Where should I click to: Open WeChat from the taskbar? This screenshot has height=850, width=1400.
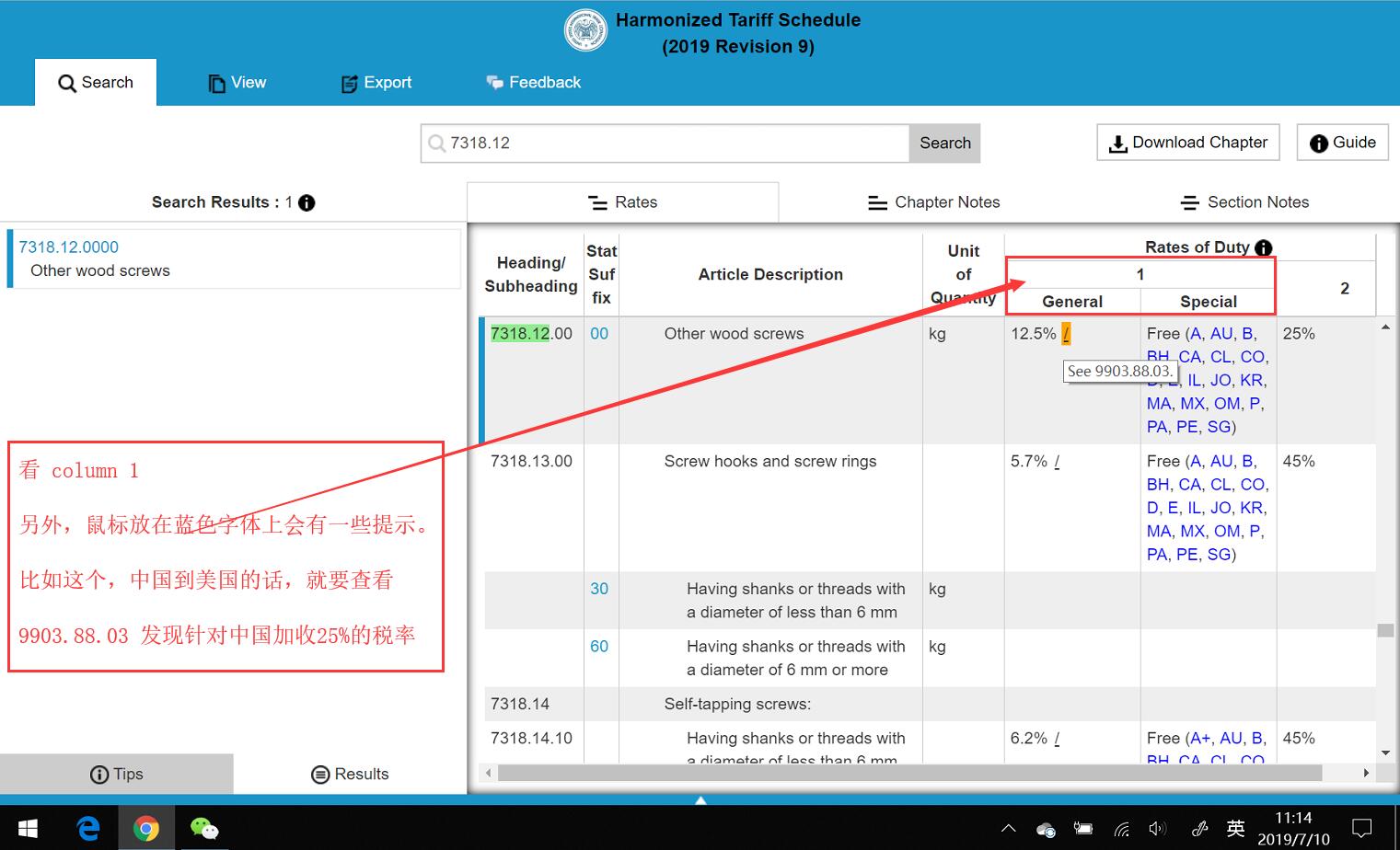pyautogui.click(x=204, y=827)
